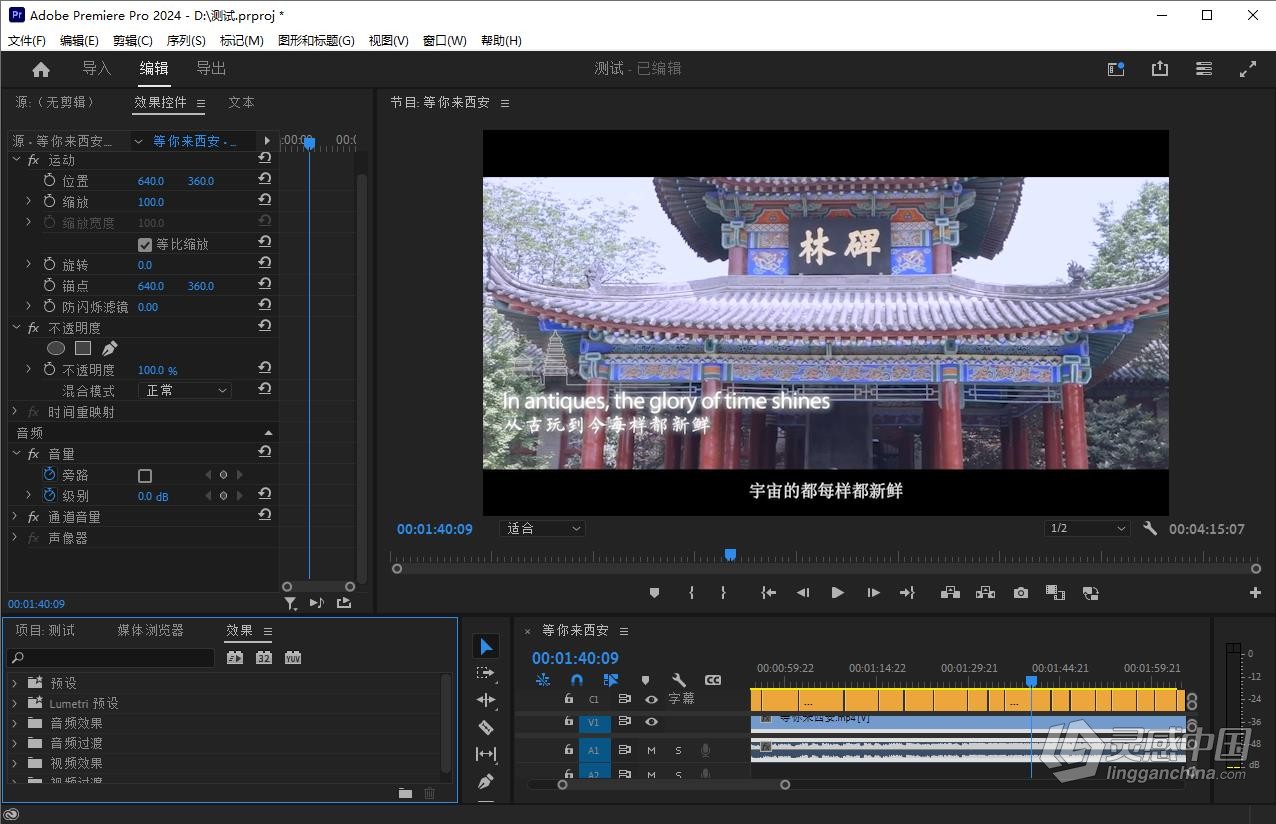Filter effects by 32-bit Color icon

click(264, 658)
